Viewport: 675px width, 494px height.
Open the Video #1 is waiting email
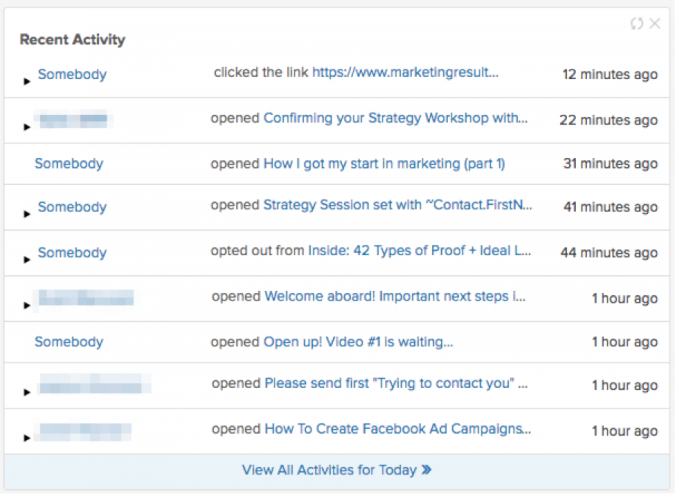(358, 342)
